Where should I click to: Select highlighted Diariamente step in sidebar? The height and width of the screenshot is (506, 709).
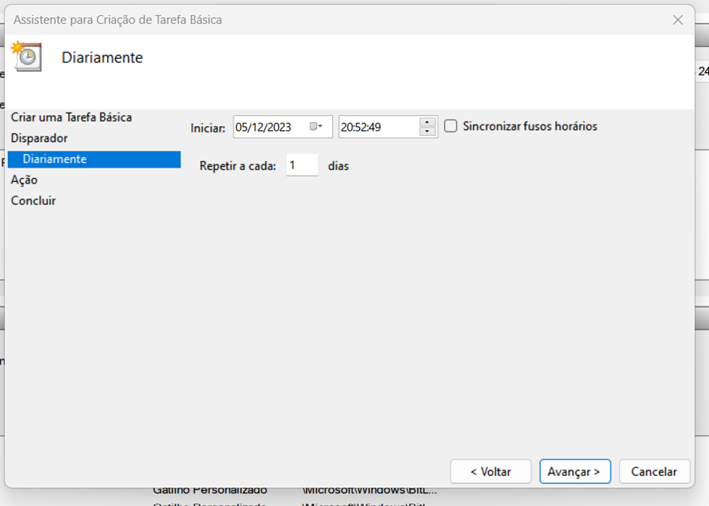pyautogui.click(x=54, y=159)
